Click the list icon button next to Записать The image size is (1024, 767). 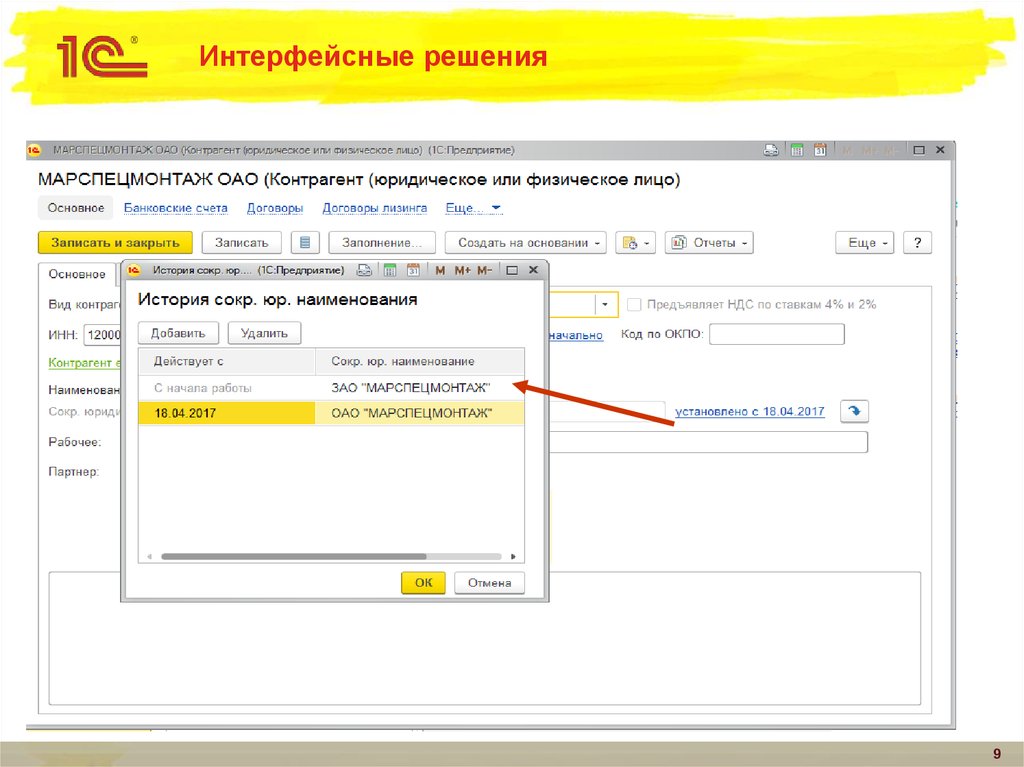click(x=305, y=243)
